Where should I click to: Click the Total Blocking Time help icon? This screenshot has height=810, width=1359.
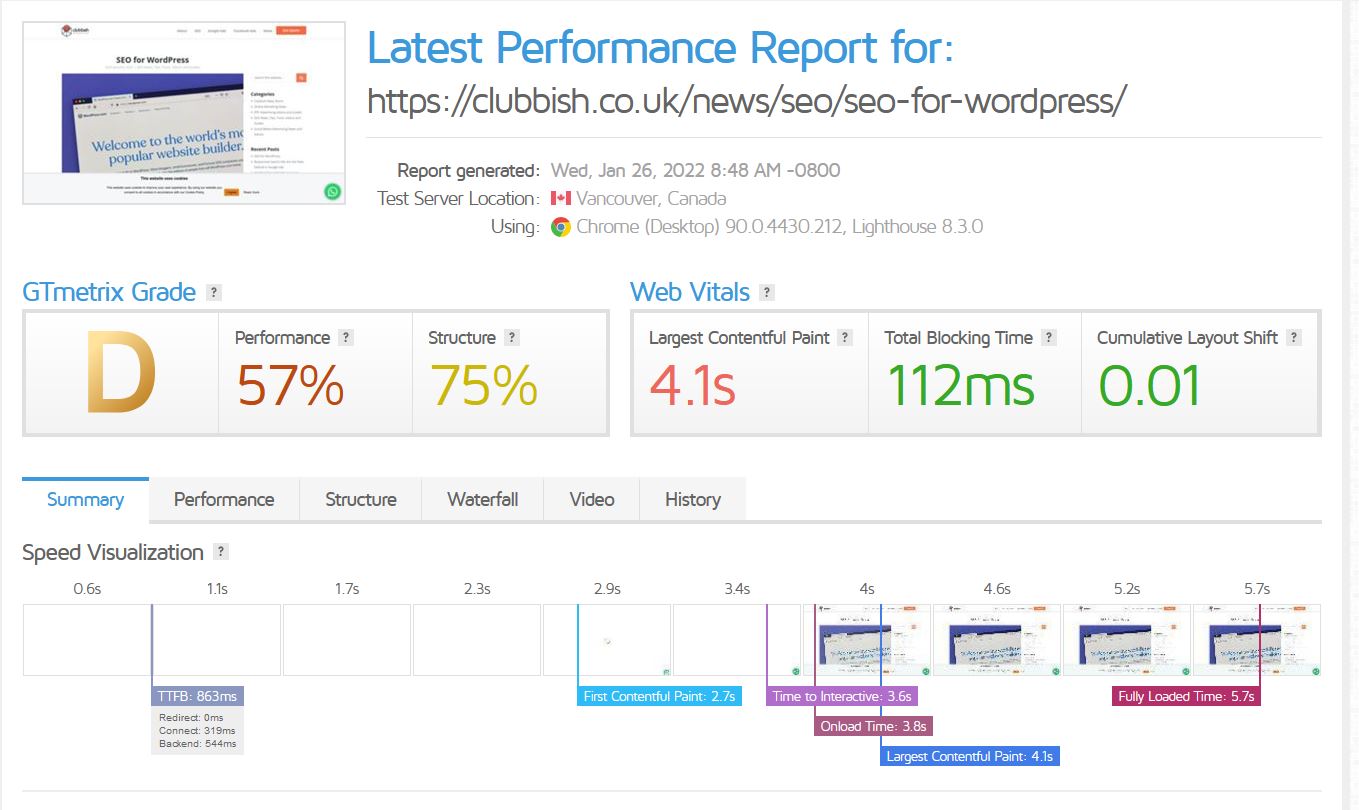1049,338
